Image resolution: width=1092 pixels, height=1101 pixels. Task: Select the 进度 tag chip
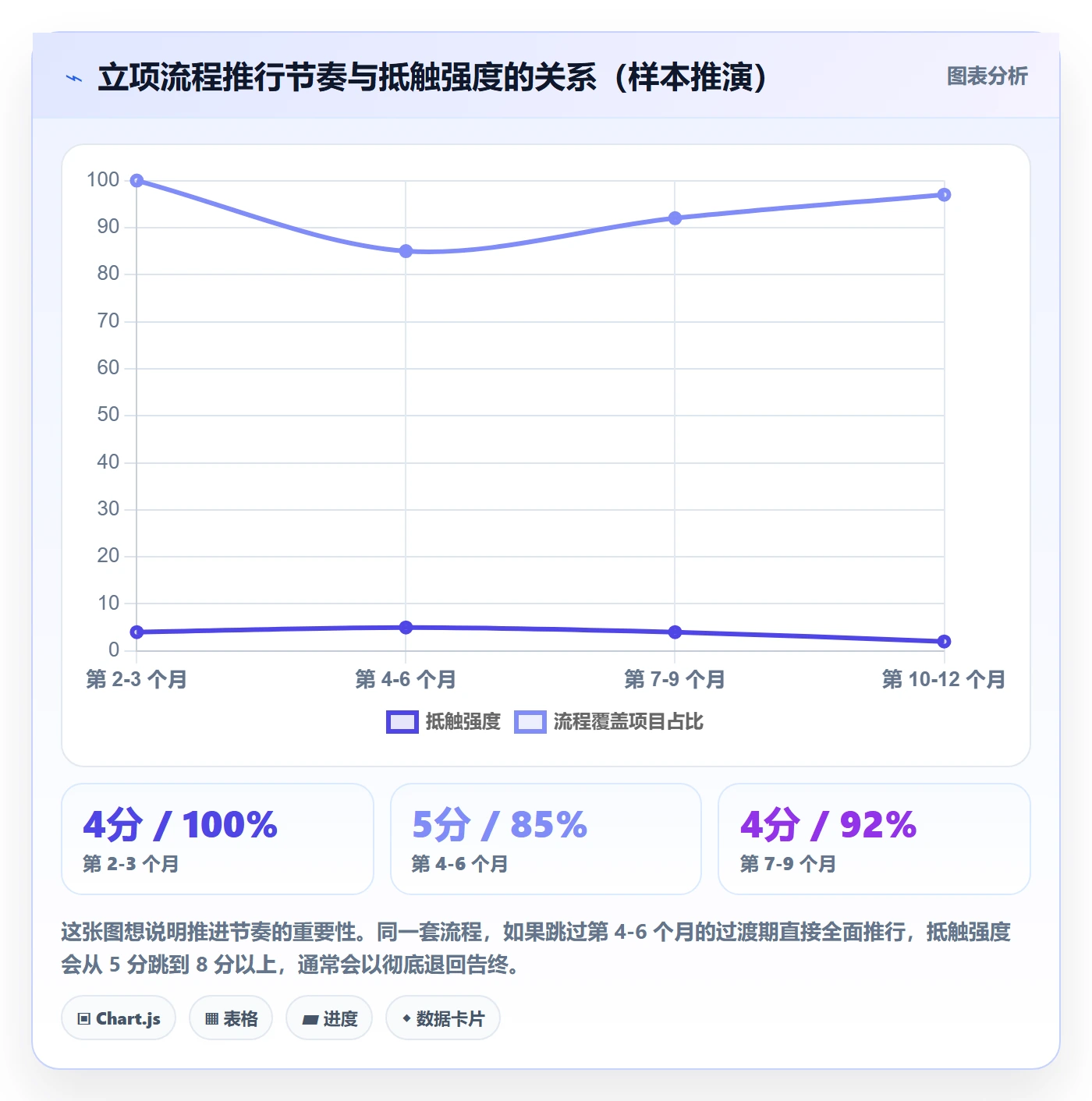[329, 1018]
